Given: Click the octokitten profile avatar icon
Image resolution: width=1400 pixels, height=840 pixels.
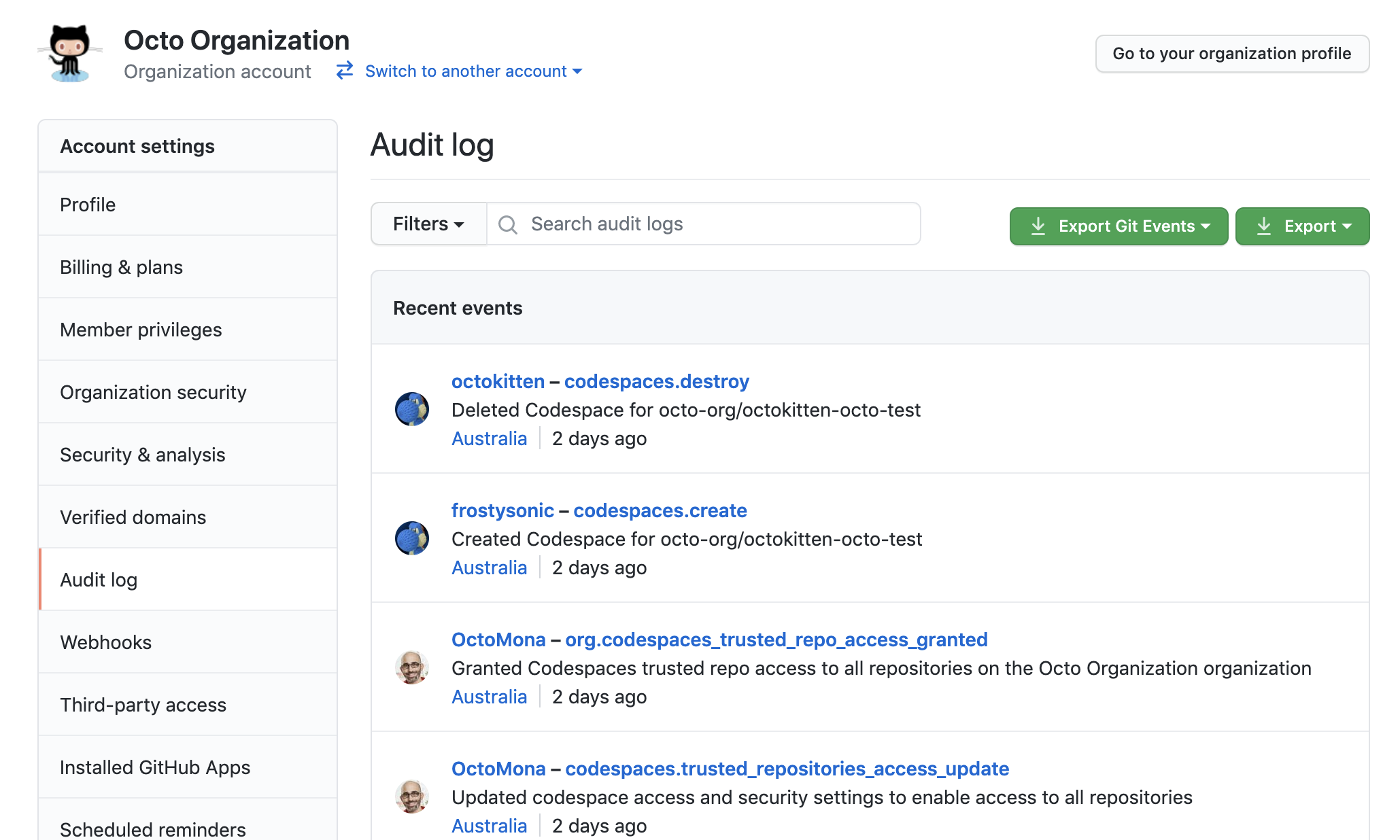Looking at the screenshot, I should (413, 409).
